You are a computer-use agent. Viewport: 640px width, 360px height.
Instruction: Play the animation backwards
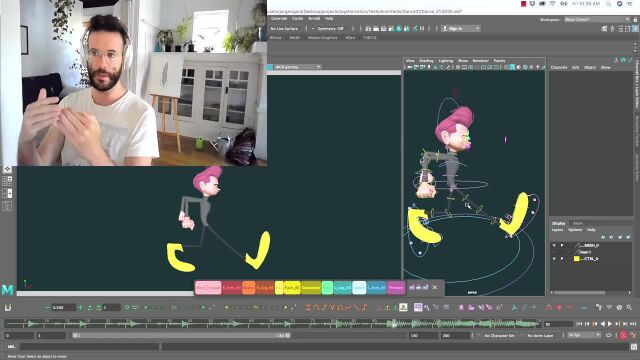point(602,324)
